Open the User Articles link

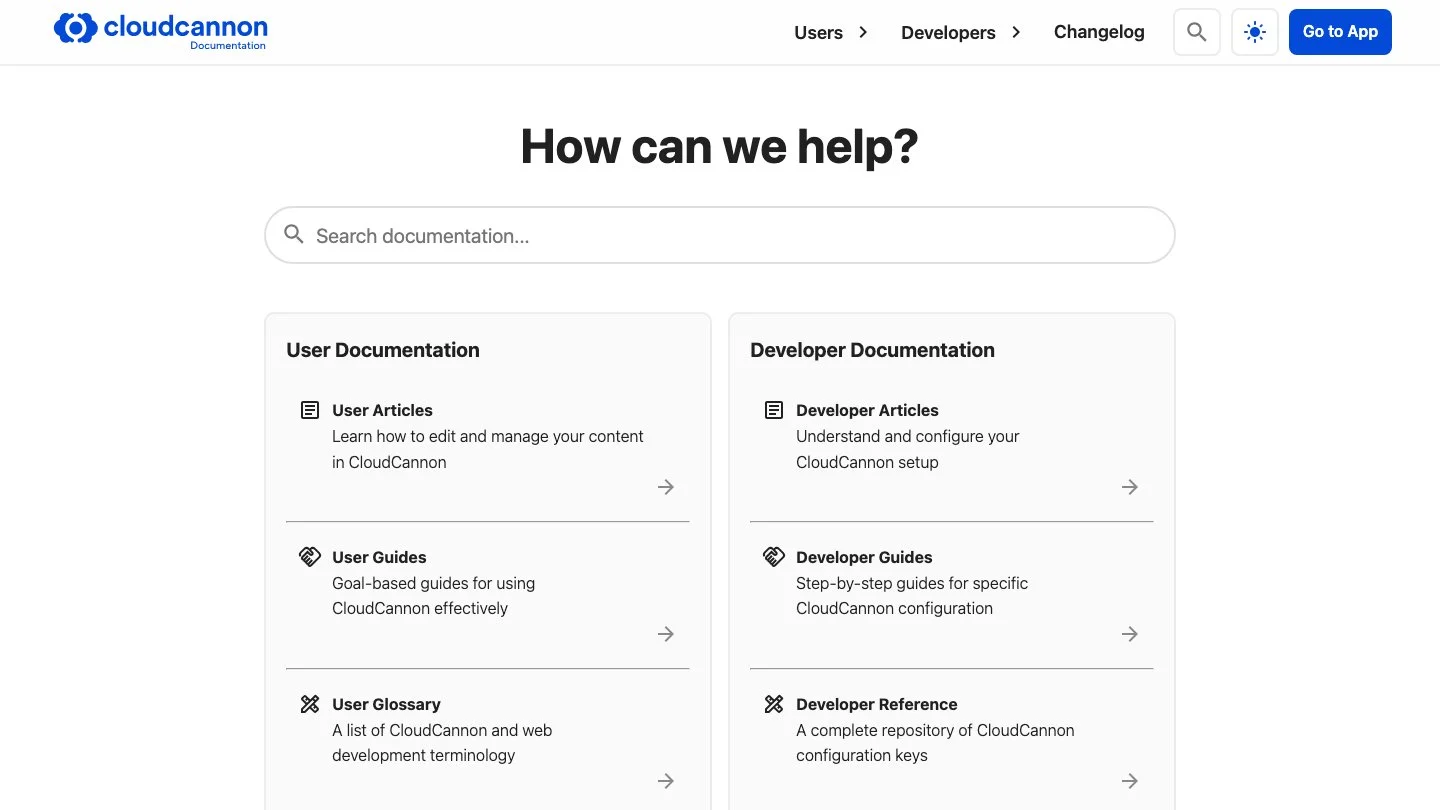pyautogui.click(x=382, y=410)
